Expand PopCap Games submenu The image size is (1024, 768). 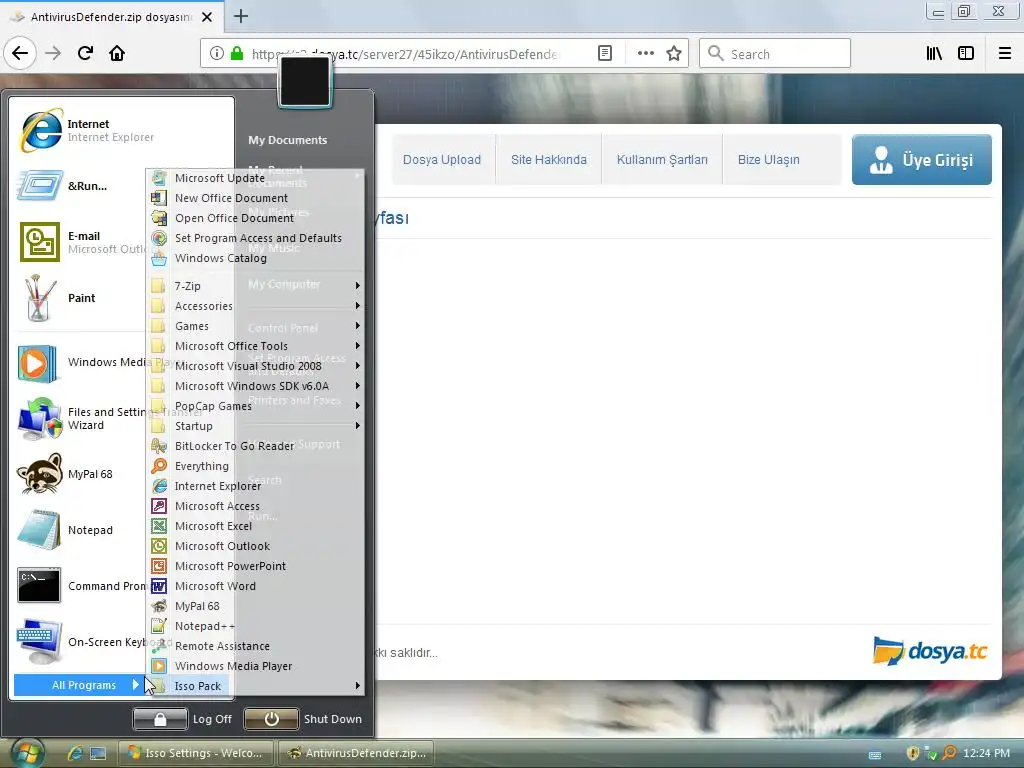click(x=255, y=406)
